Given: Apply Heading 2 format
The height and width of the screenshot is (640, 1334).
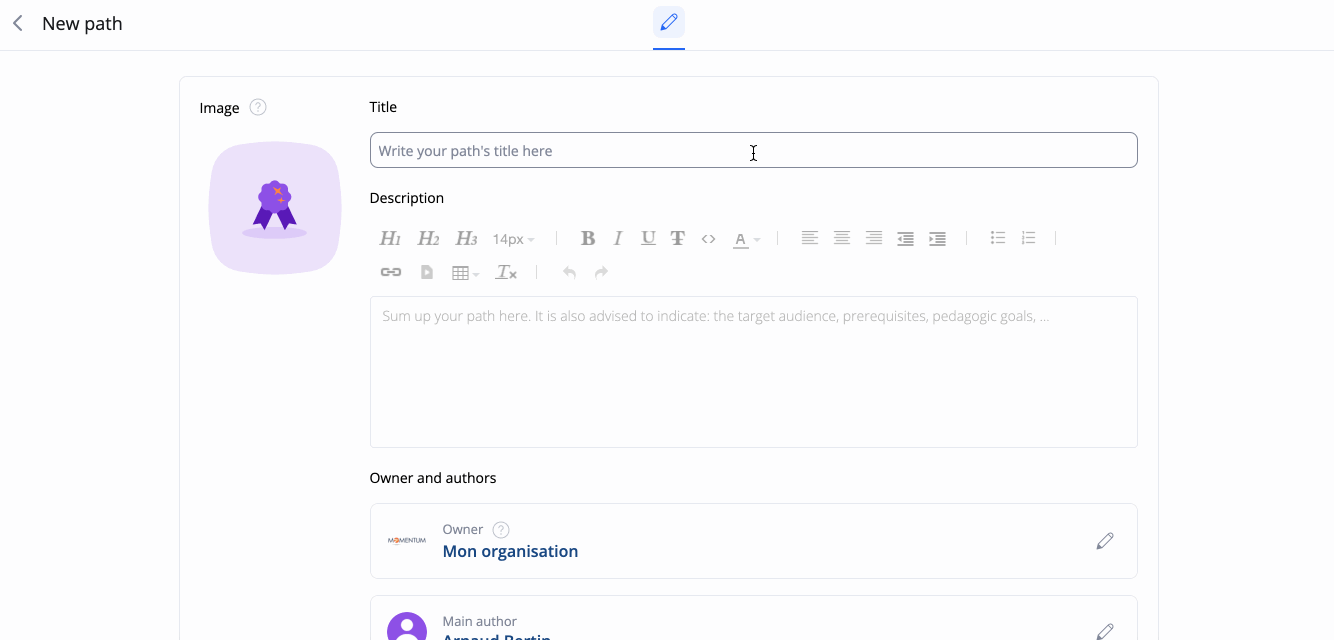Looking at the screenshot, I should coord(428,238).
